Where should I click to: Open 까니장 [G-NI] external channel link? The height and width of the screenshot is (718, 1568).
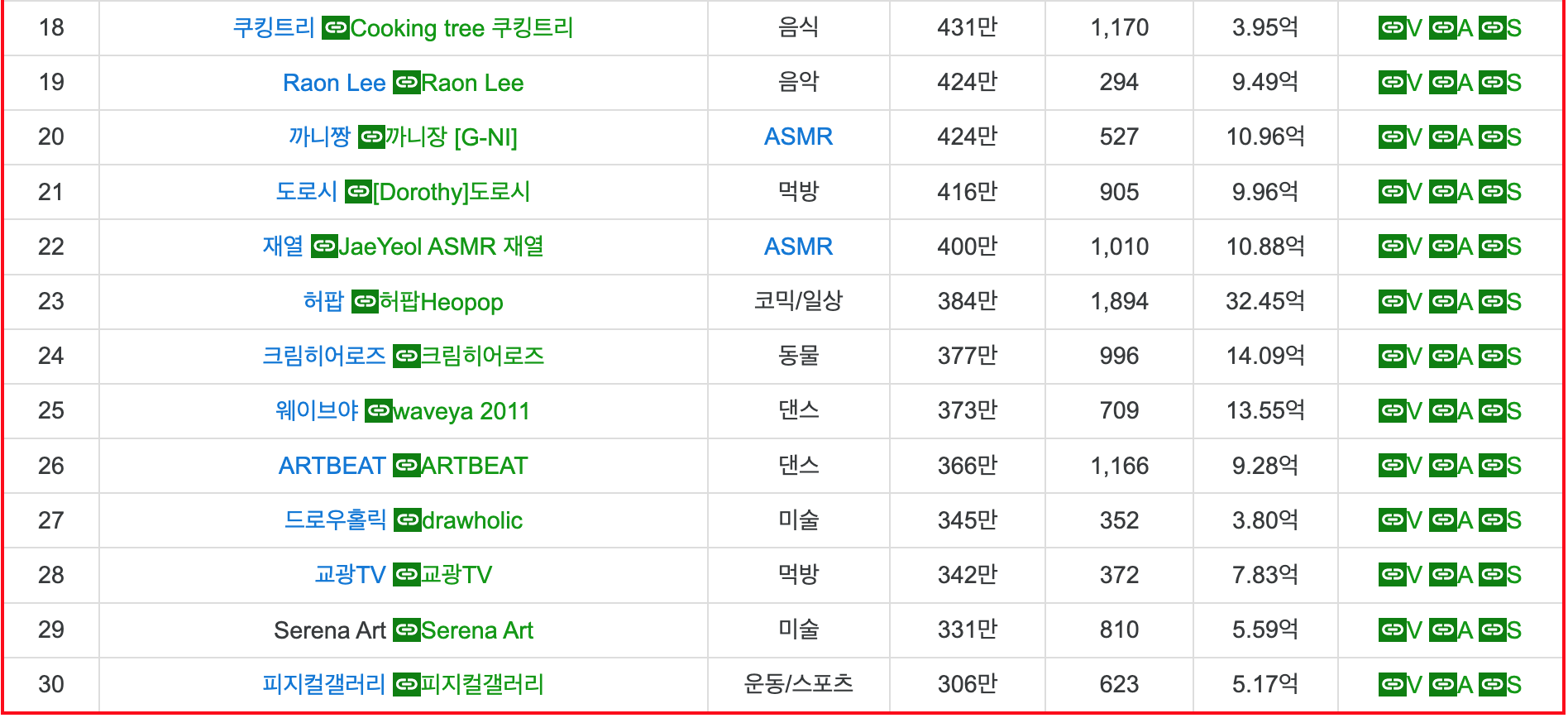click(438, 137)
